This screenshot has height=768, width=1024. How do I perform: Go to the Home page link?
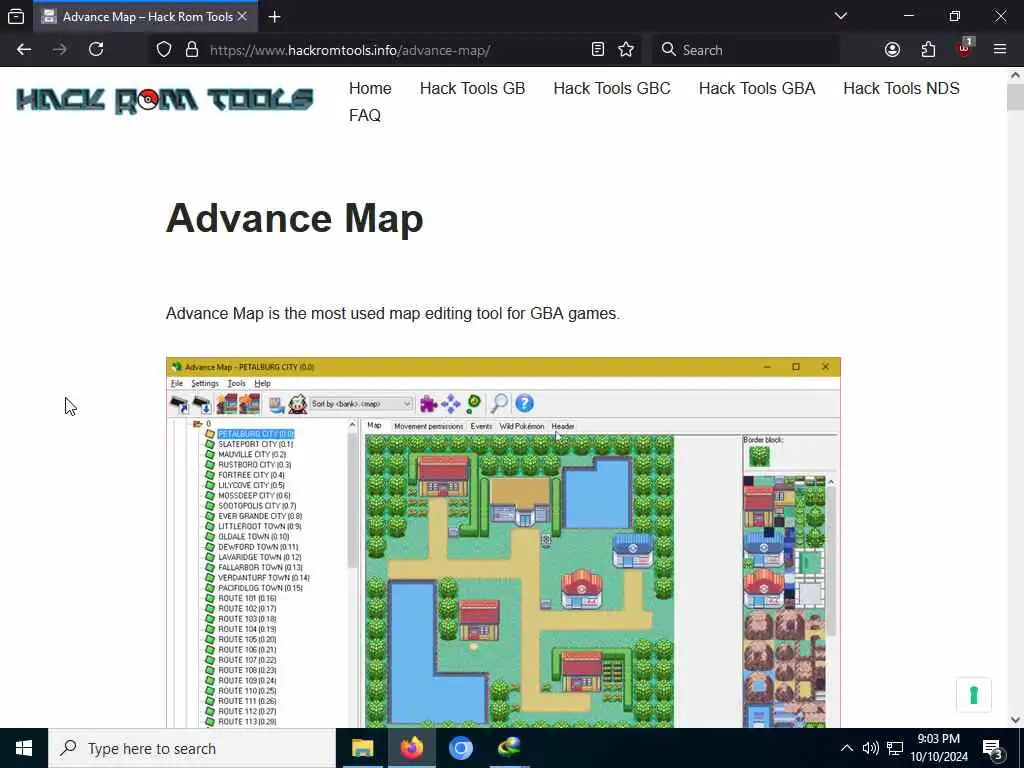point(370,89)
